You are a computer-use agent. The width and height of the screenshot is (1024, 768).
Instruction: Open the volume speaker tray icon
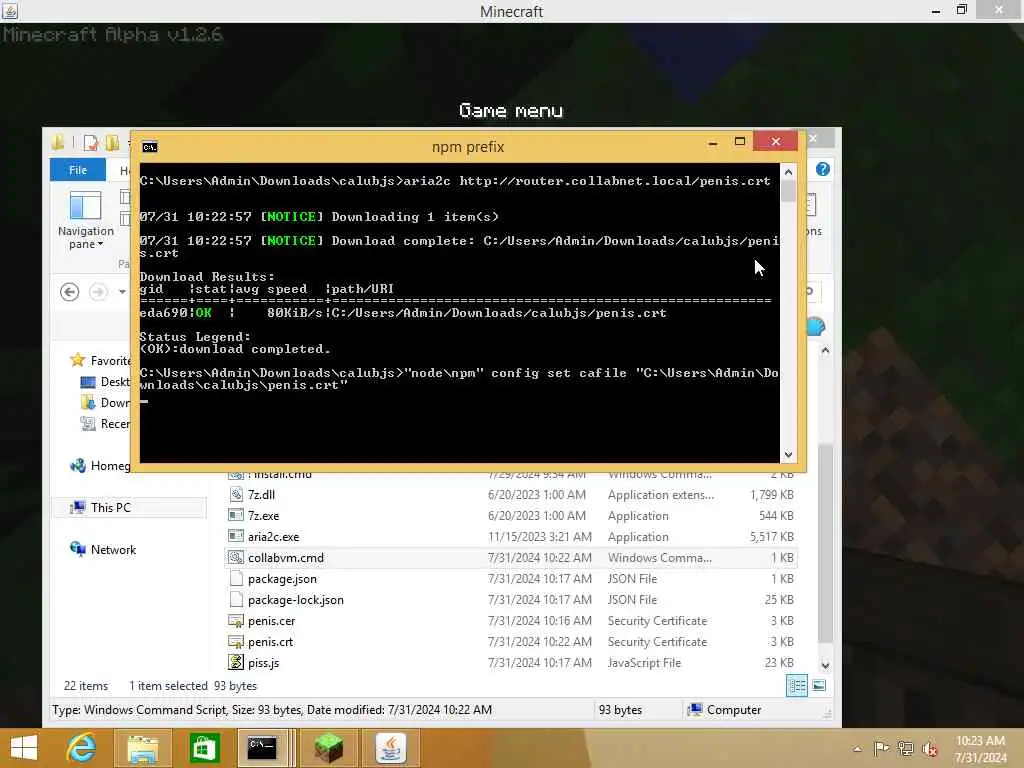[x=929, y=749]
